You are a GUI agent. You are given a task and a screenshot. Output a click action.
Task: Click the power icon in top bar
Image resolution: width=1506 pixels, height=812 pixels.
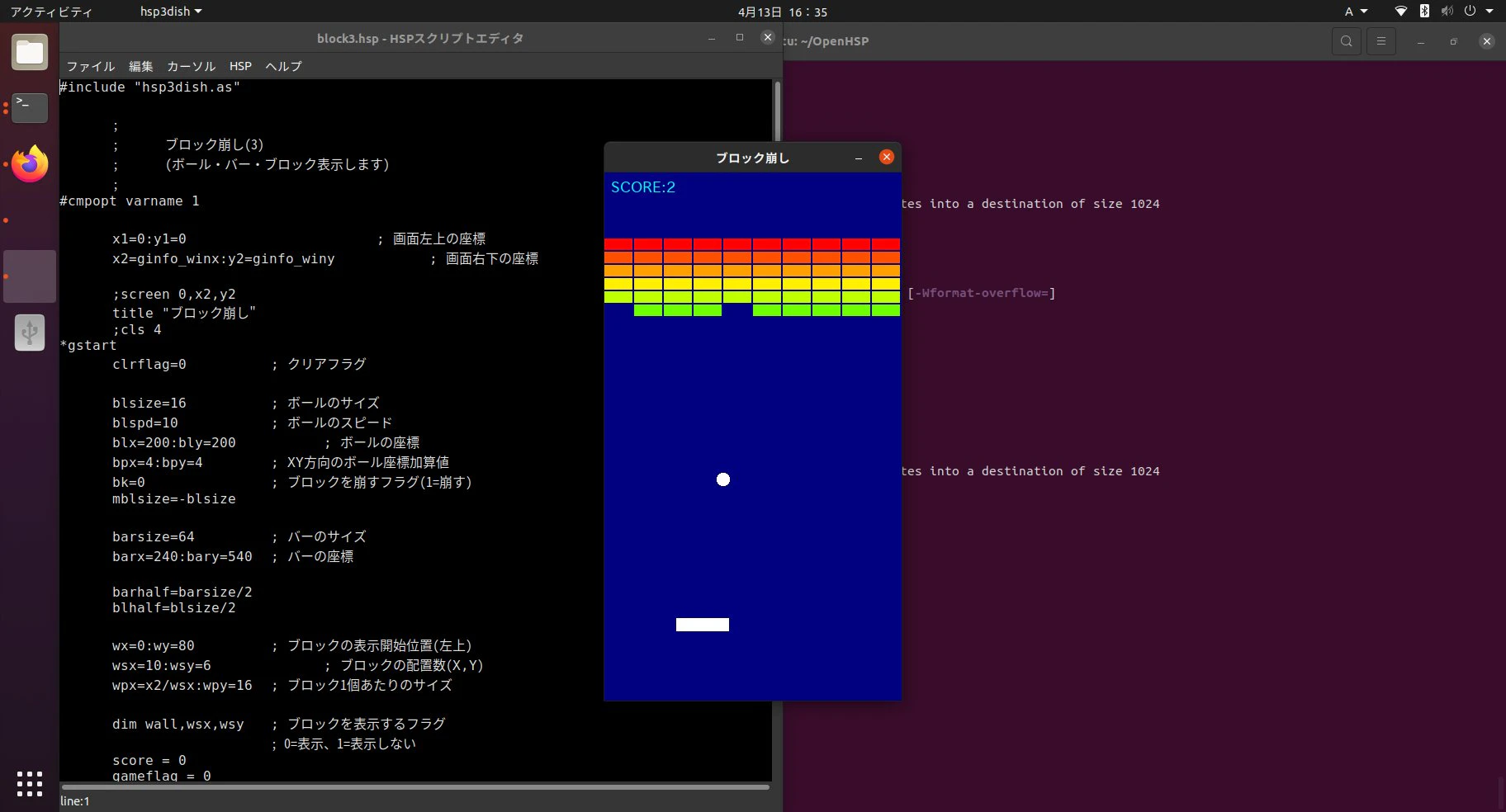tap(1470, 12)
